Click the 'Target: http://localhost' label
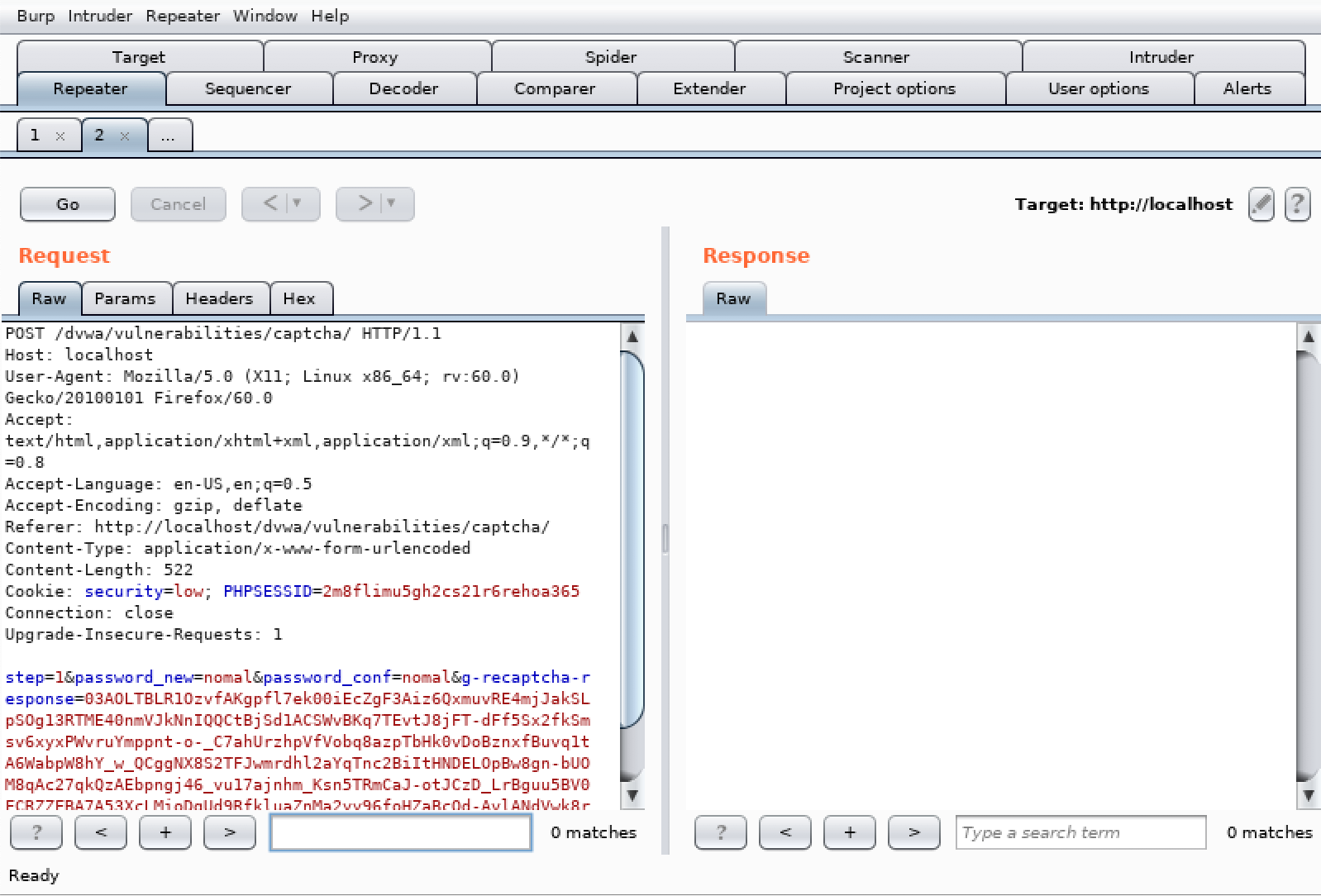Screen dimensions: 1321x896 pyautogui.click(x=1123, y=204)
